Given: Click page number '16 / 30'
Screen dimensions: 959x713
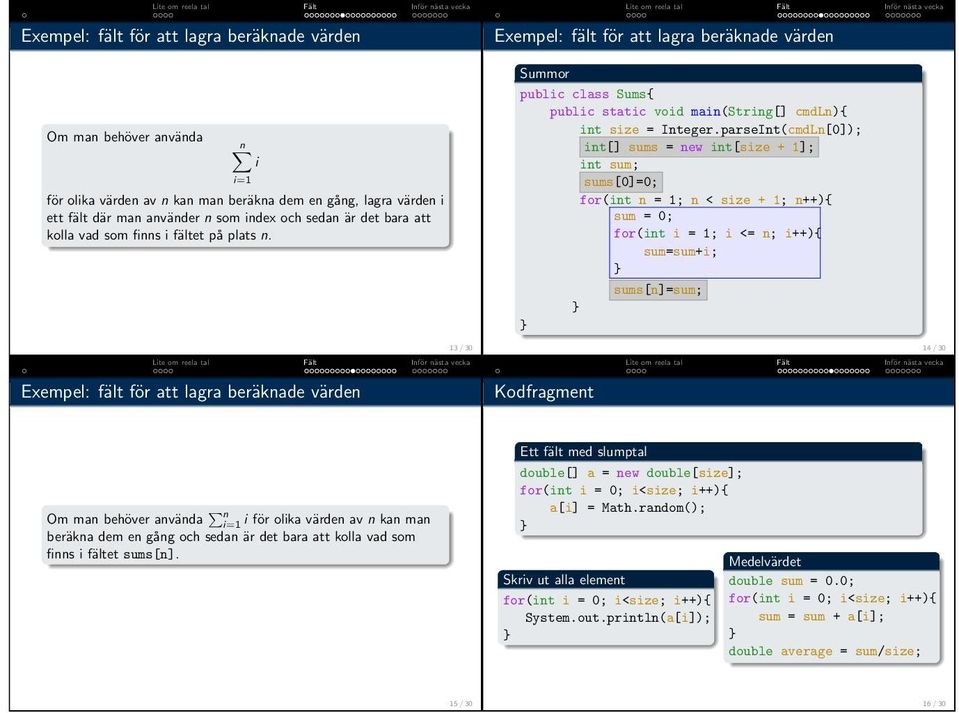Looking at the screenshot, I should (934, 704).
